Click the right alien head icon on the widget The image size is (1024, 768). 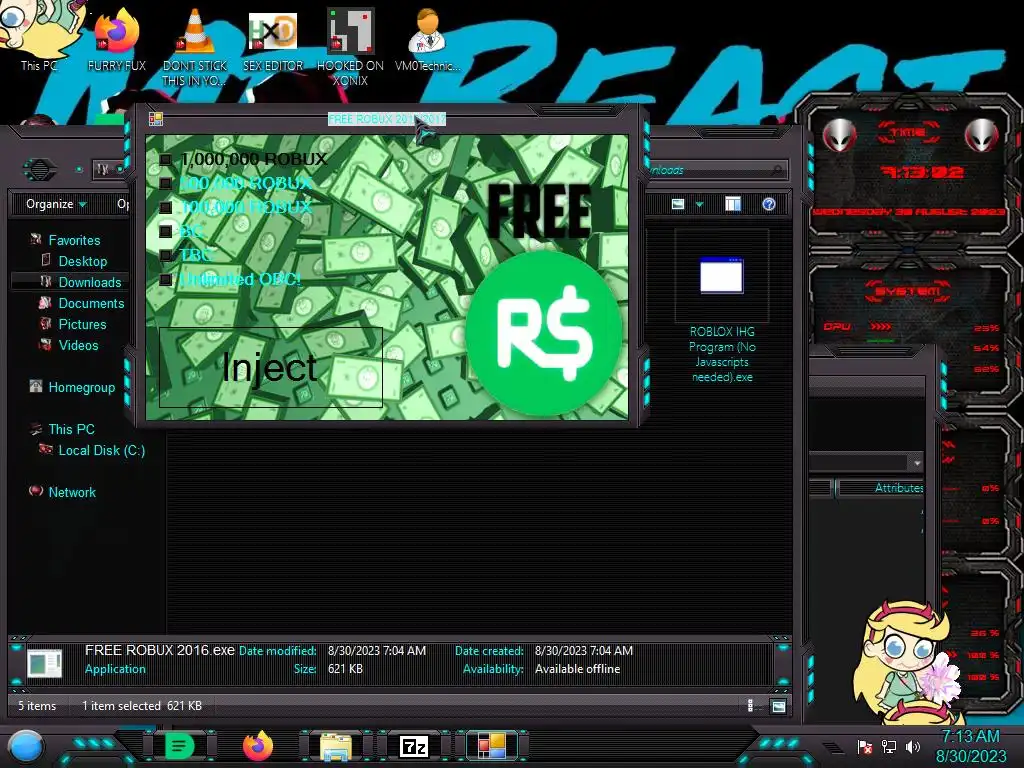[x=982, y=136]
